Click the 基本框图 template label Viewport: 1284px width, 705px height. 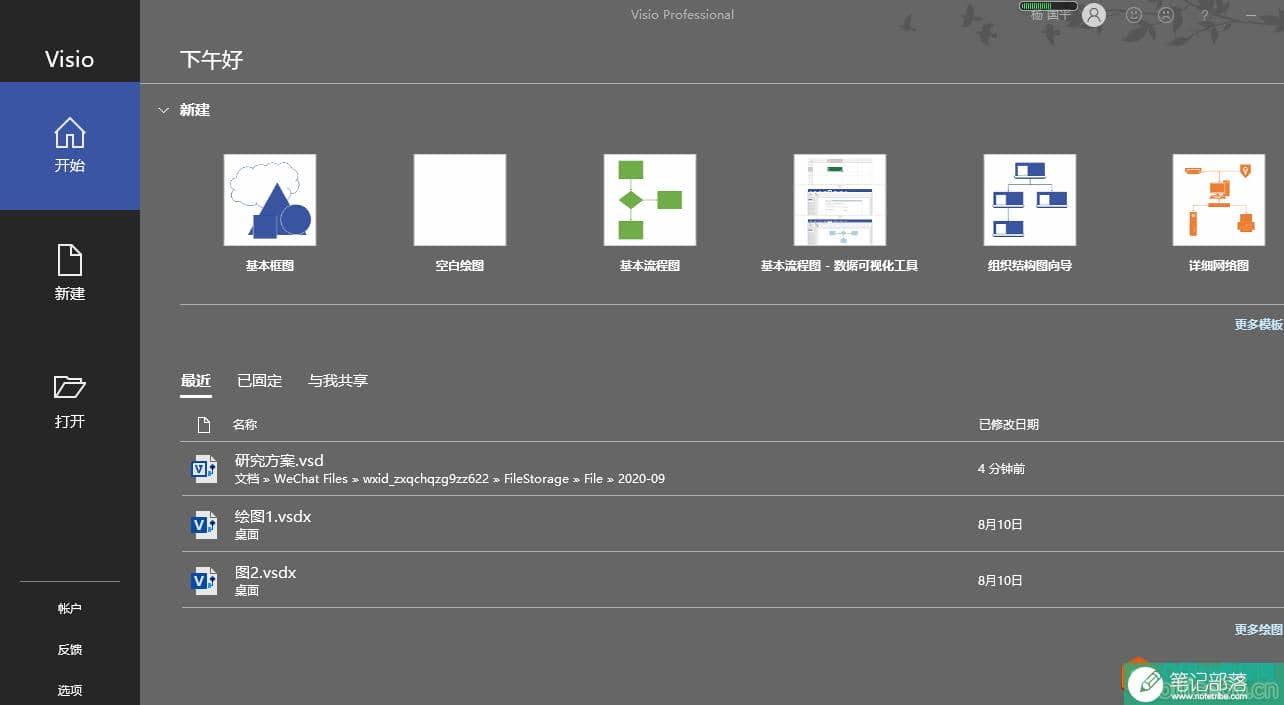point(270,266)
